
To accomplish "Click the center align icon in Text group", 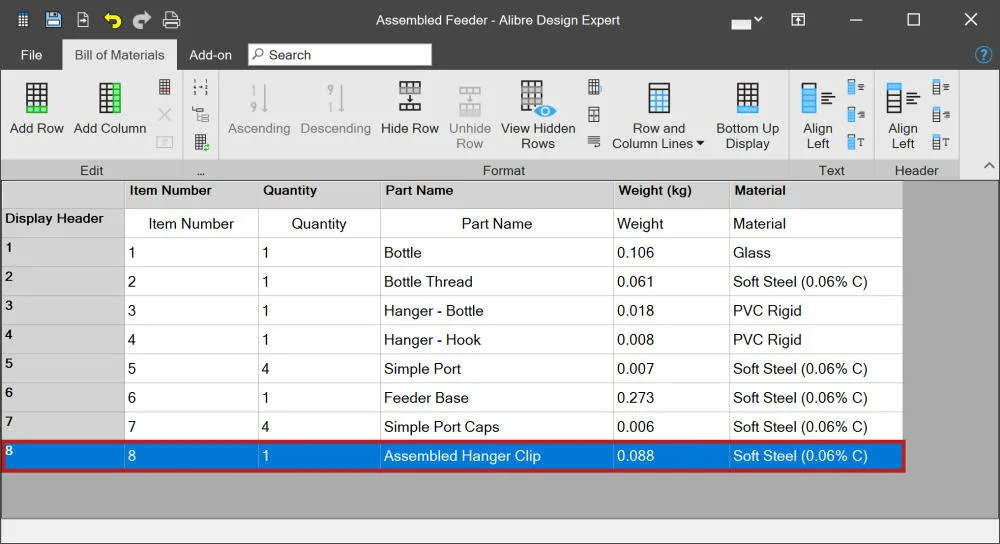I will tap(856, 87).
